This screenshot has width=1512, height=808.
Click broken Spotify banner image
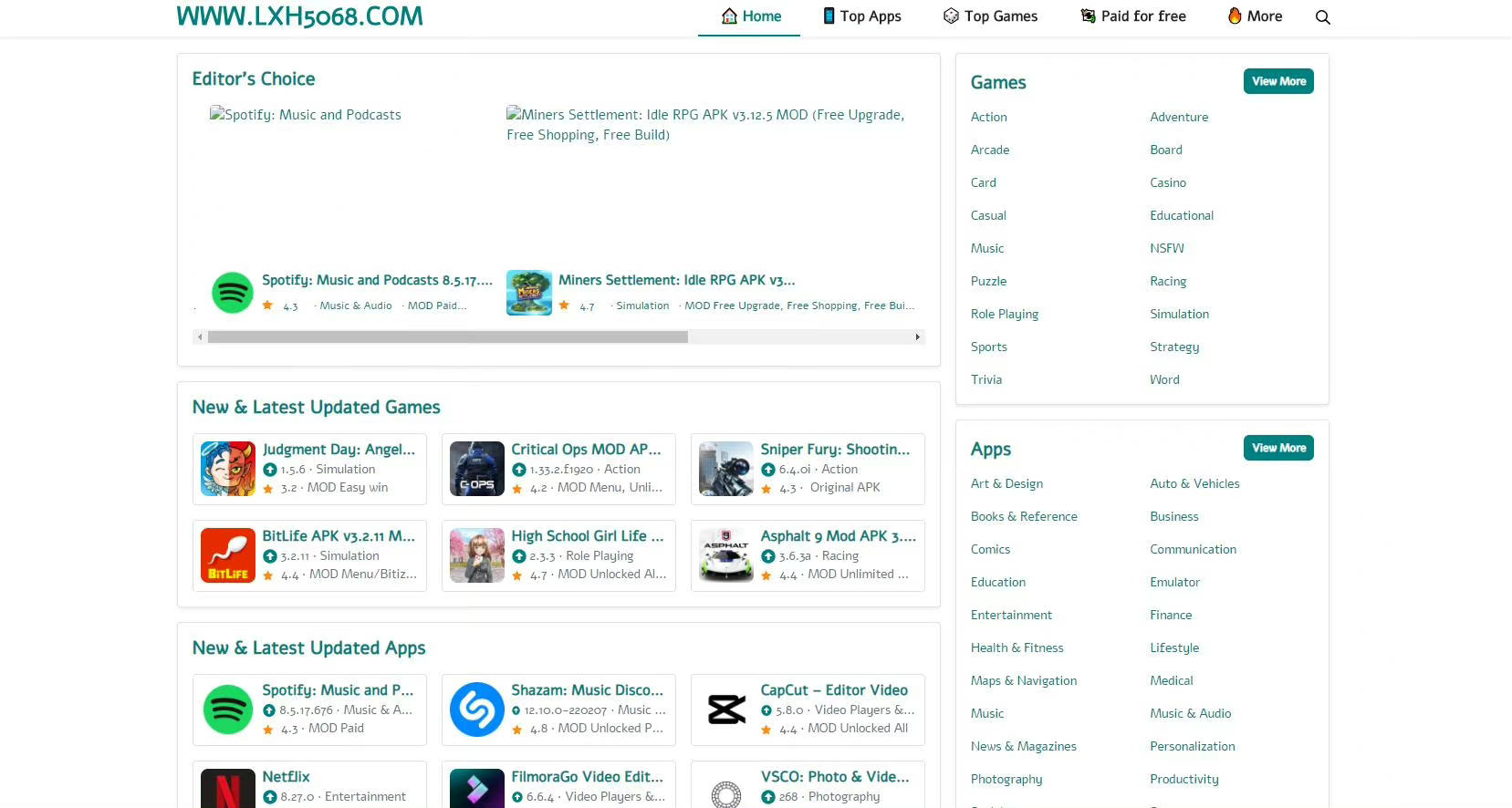306,115
